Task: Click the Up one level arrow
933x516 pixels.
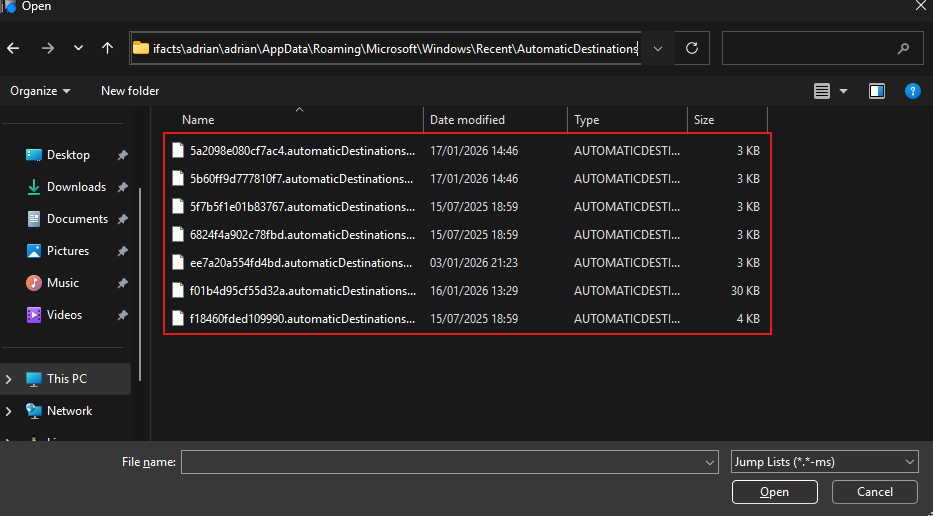Action: click(x=108, y=48)
